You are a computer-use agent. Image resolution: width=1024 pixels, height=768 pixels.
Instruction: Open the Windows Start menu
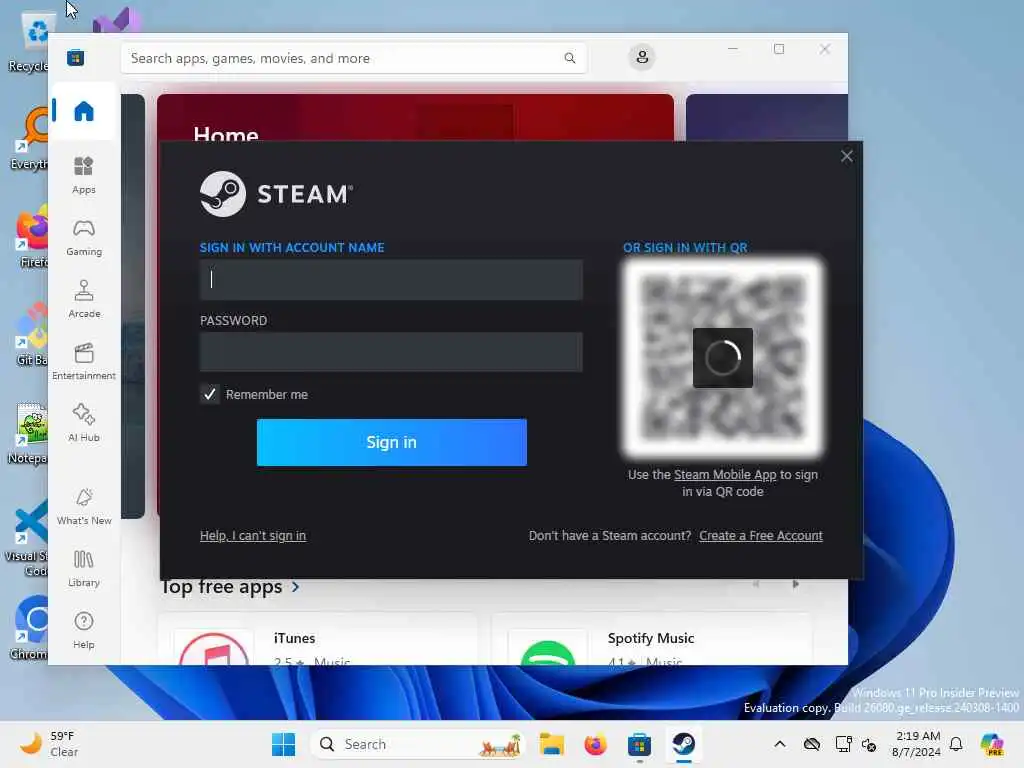pyautogui.click(x=283, y=744)
